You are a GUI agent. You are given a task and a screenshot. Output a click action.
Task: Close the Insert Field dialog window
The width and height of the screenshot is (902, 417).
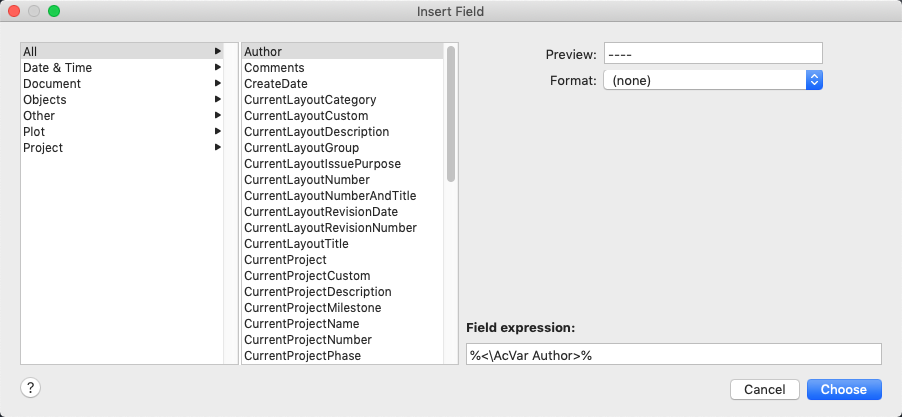pyautogui.click(x=15, y=11)
